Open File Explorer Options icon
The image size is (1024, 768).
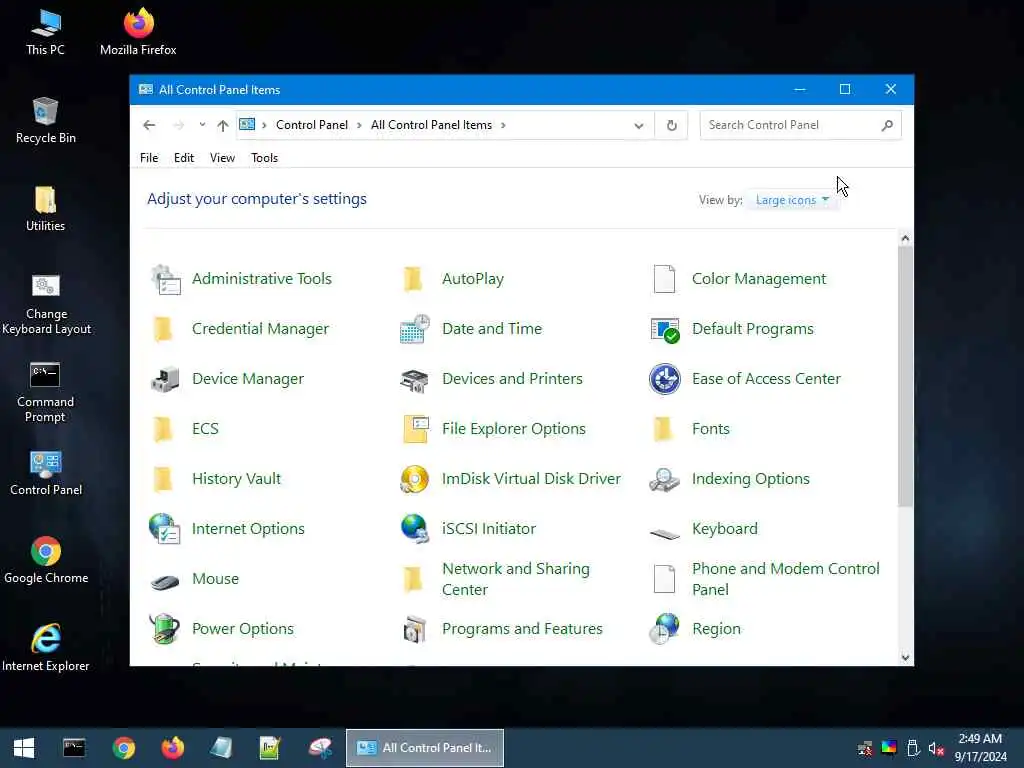(415, 429)
